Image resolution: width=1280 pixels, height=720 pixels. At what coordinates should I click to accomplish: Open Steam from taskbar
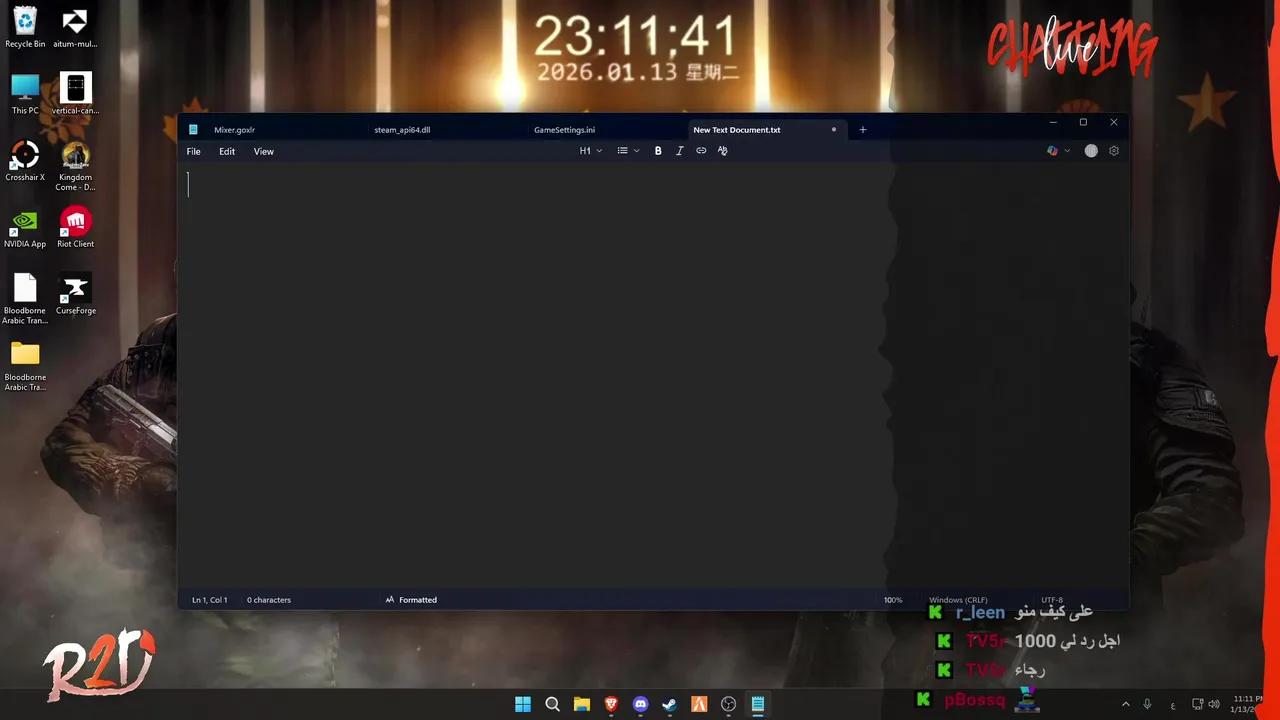point(670,704)
